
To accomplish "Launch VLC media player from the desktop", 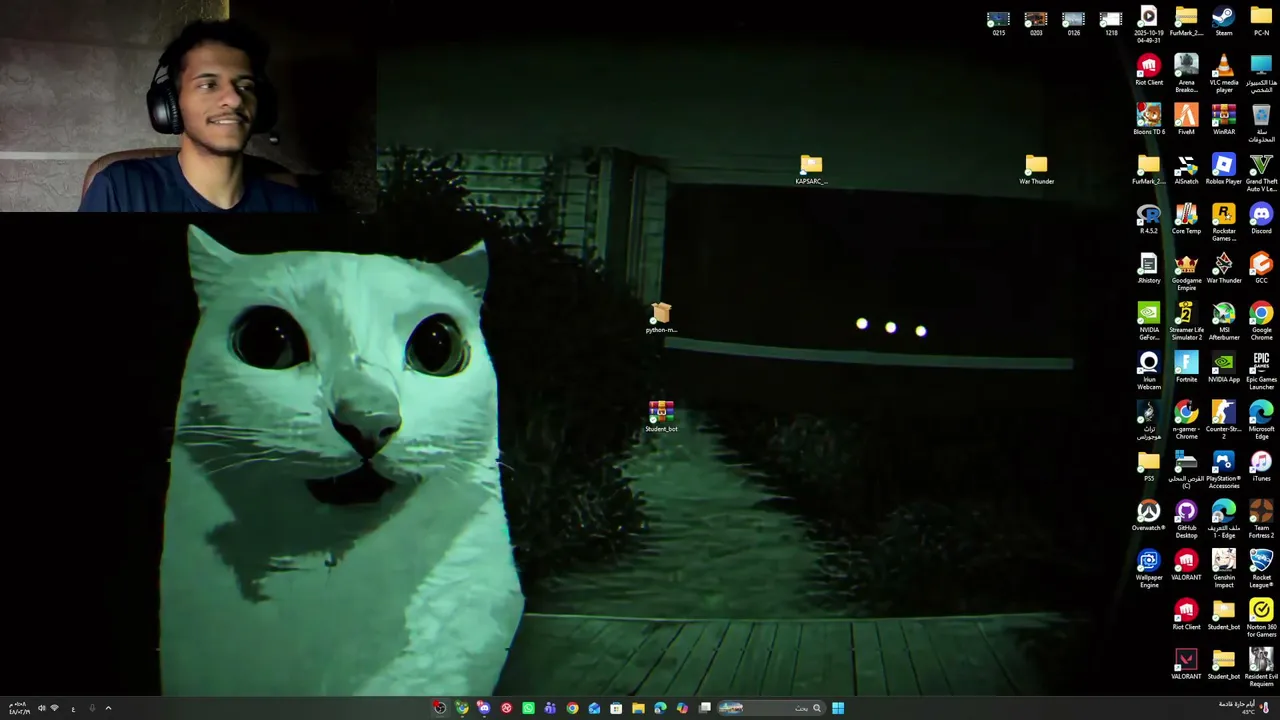I will click(1223, 75).
